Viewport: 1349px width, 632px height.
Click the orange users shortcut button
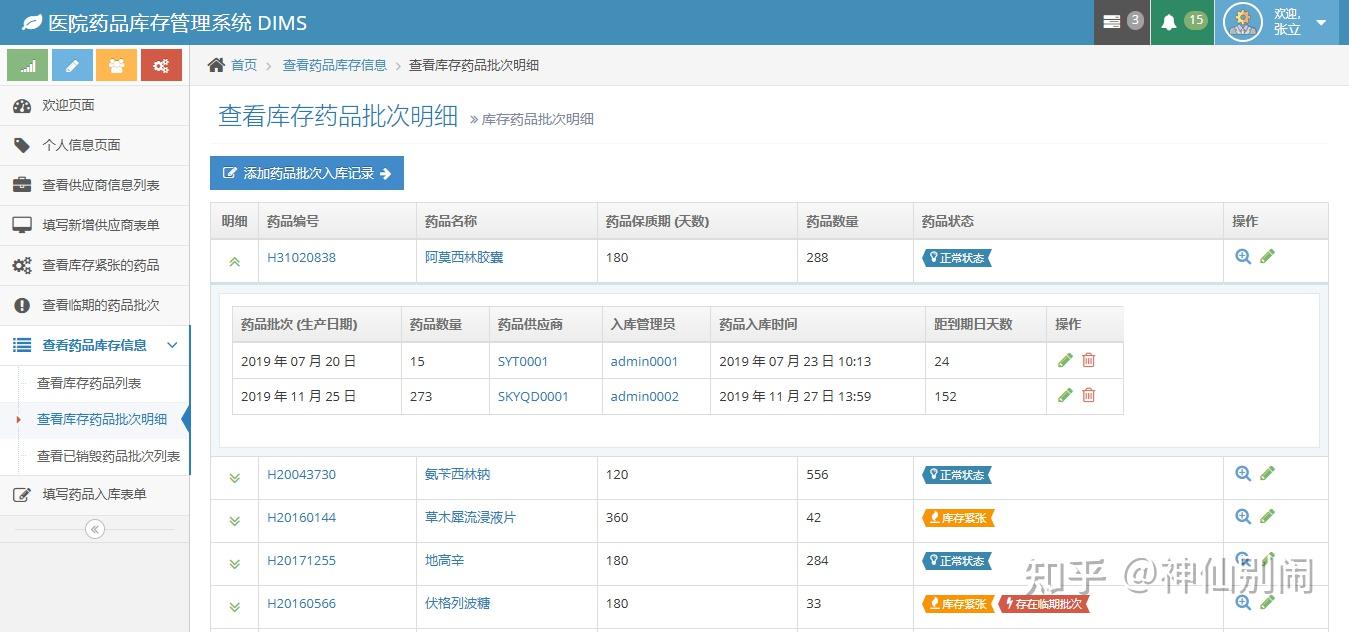coord(117,65)
